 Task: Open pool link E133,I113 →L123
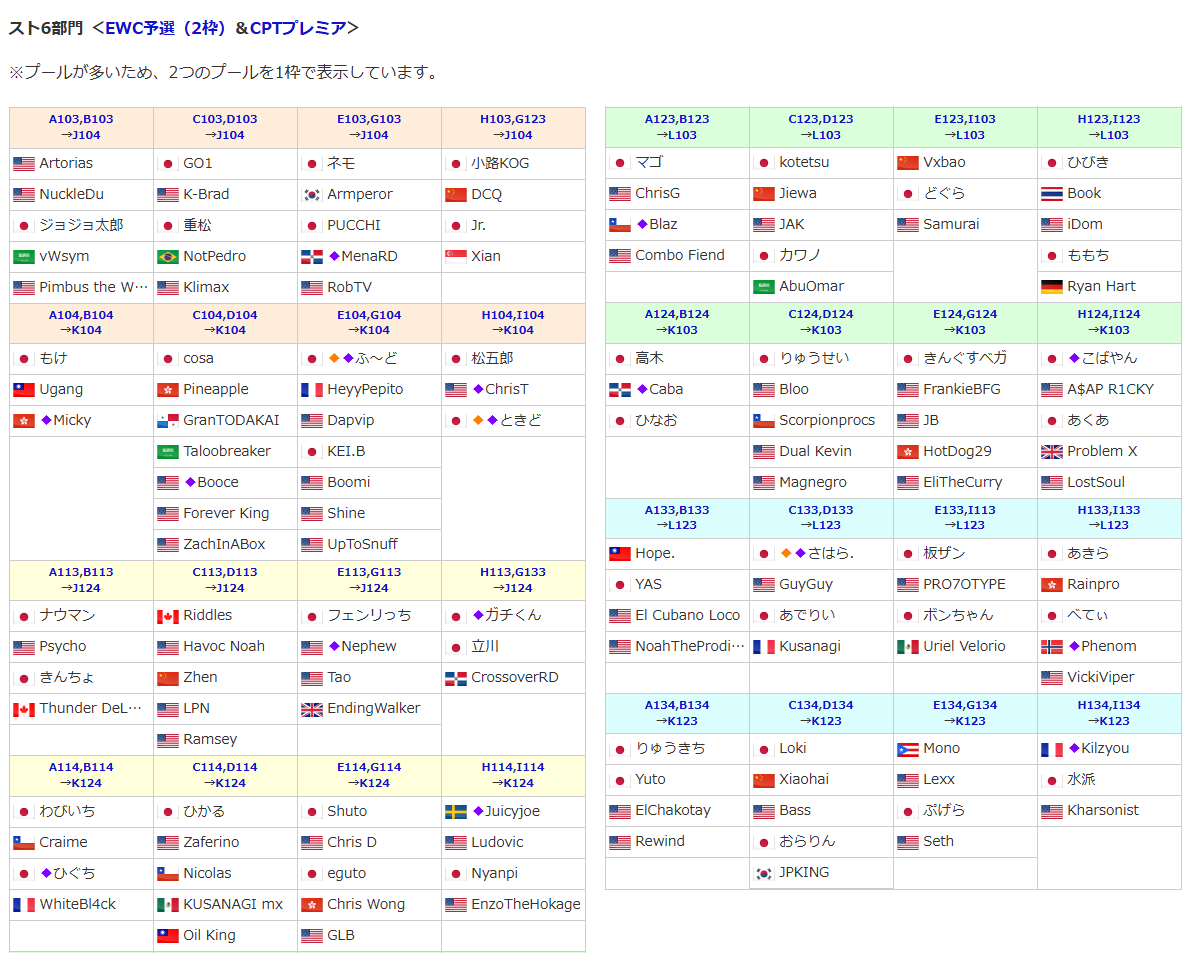[965, 518]
